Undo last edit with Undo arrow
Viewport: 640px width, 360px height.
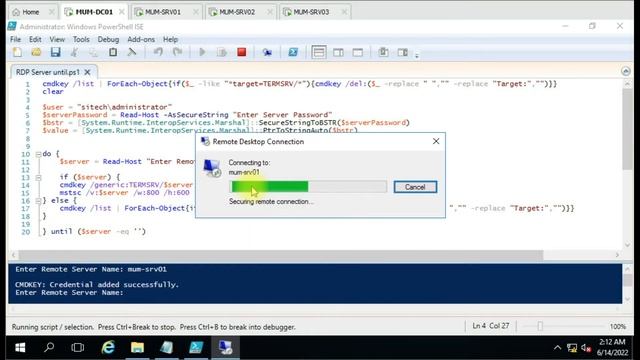click(x=158, y=52)
